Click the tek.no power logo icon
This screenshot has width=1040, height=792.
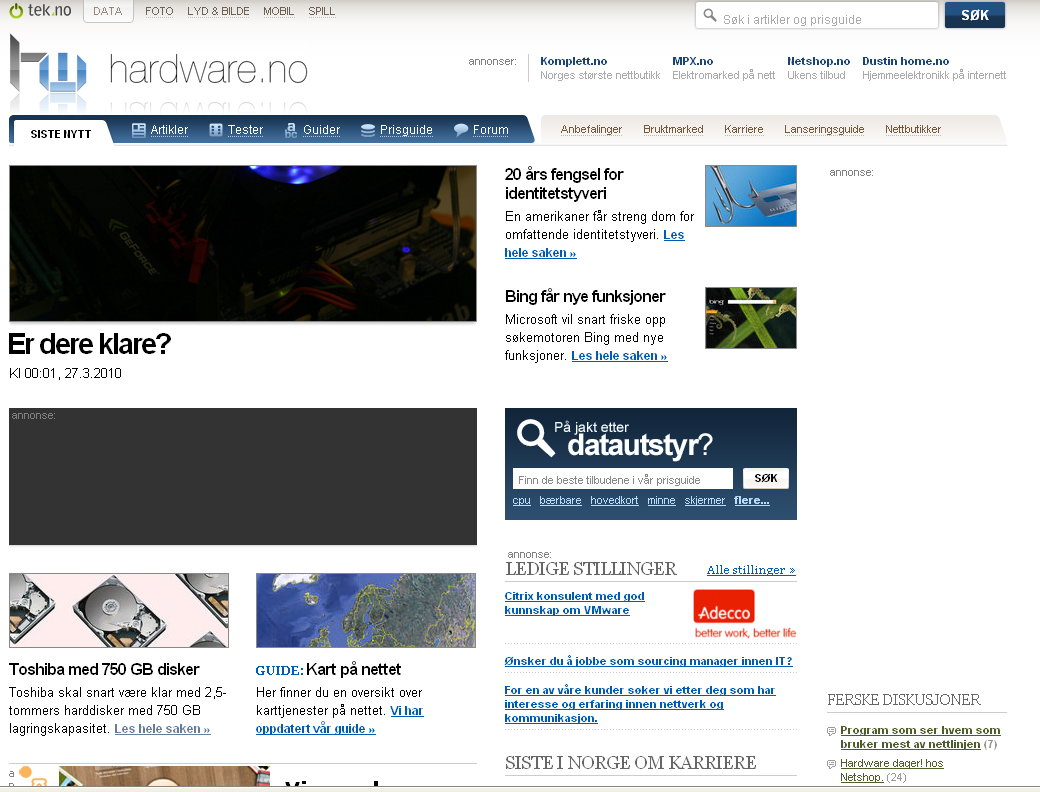coord(16,11)
